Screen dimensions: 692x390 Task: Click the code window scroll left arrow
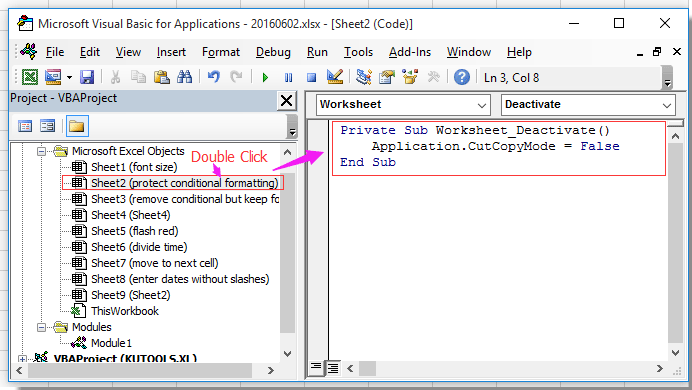pyautogui.click(x=350, y=368)
